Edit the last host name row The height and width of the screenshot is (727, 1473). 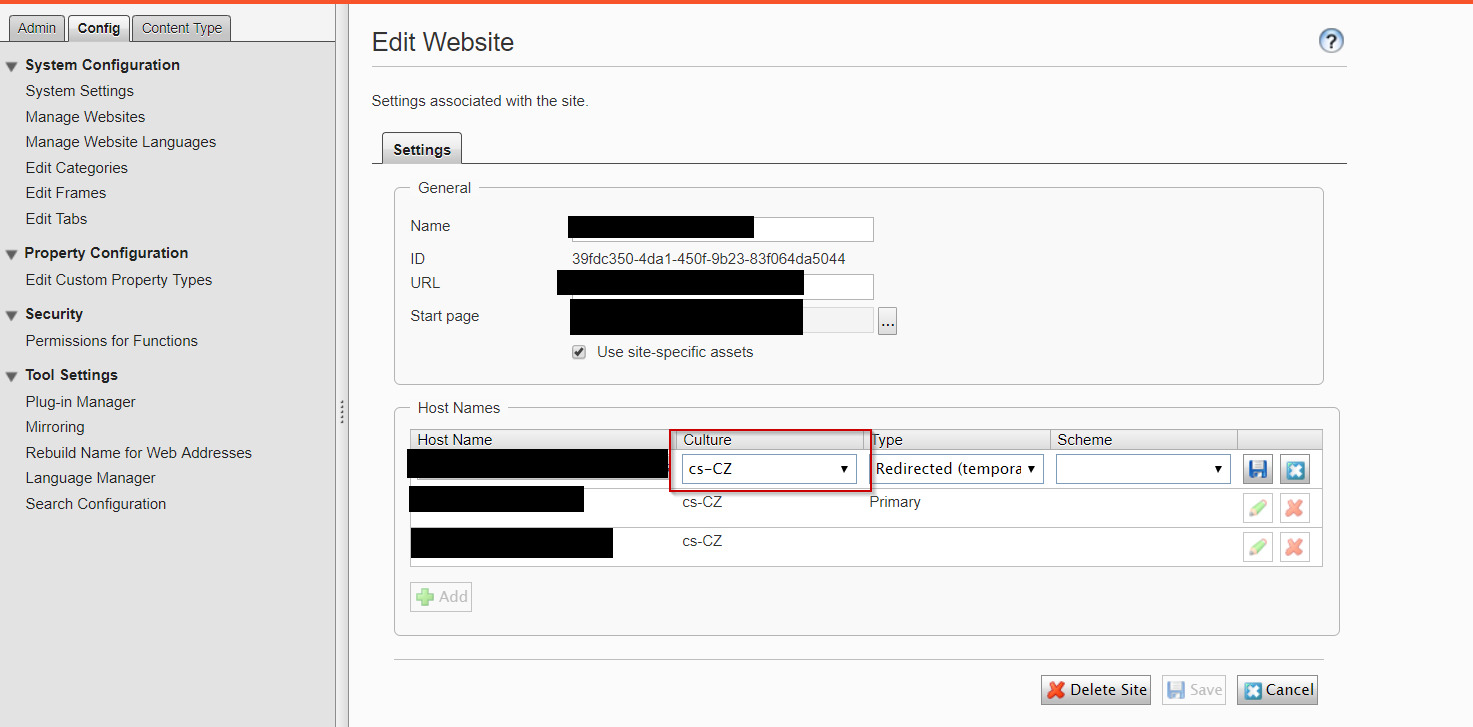[1258, 547]
